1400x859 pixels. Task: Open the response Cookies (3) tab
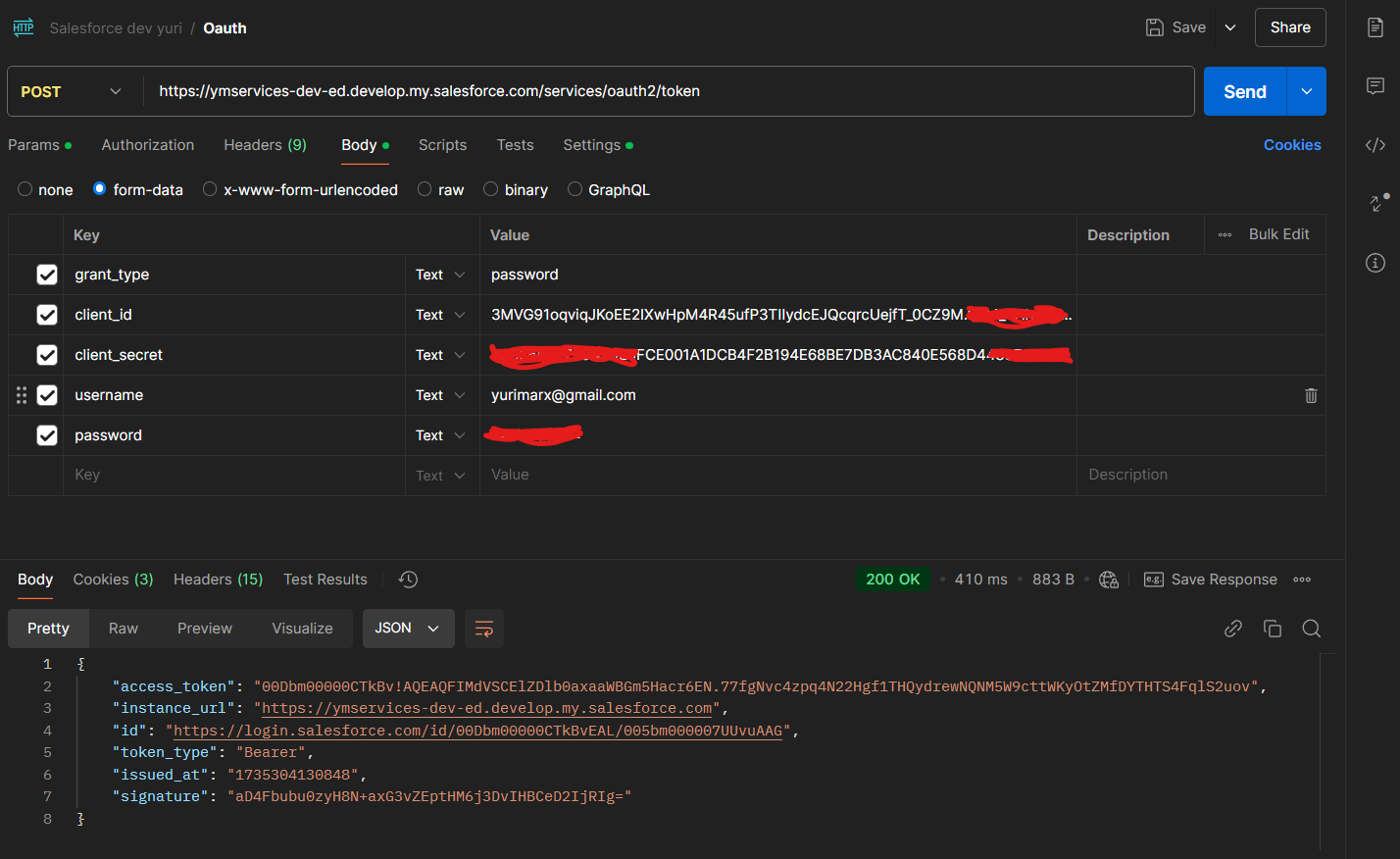point(113,580)
